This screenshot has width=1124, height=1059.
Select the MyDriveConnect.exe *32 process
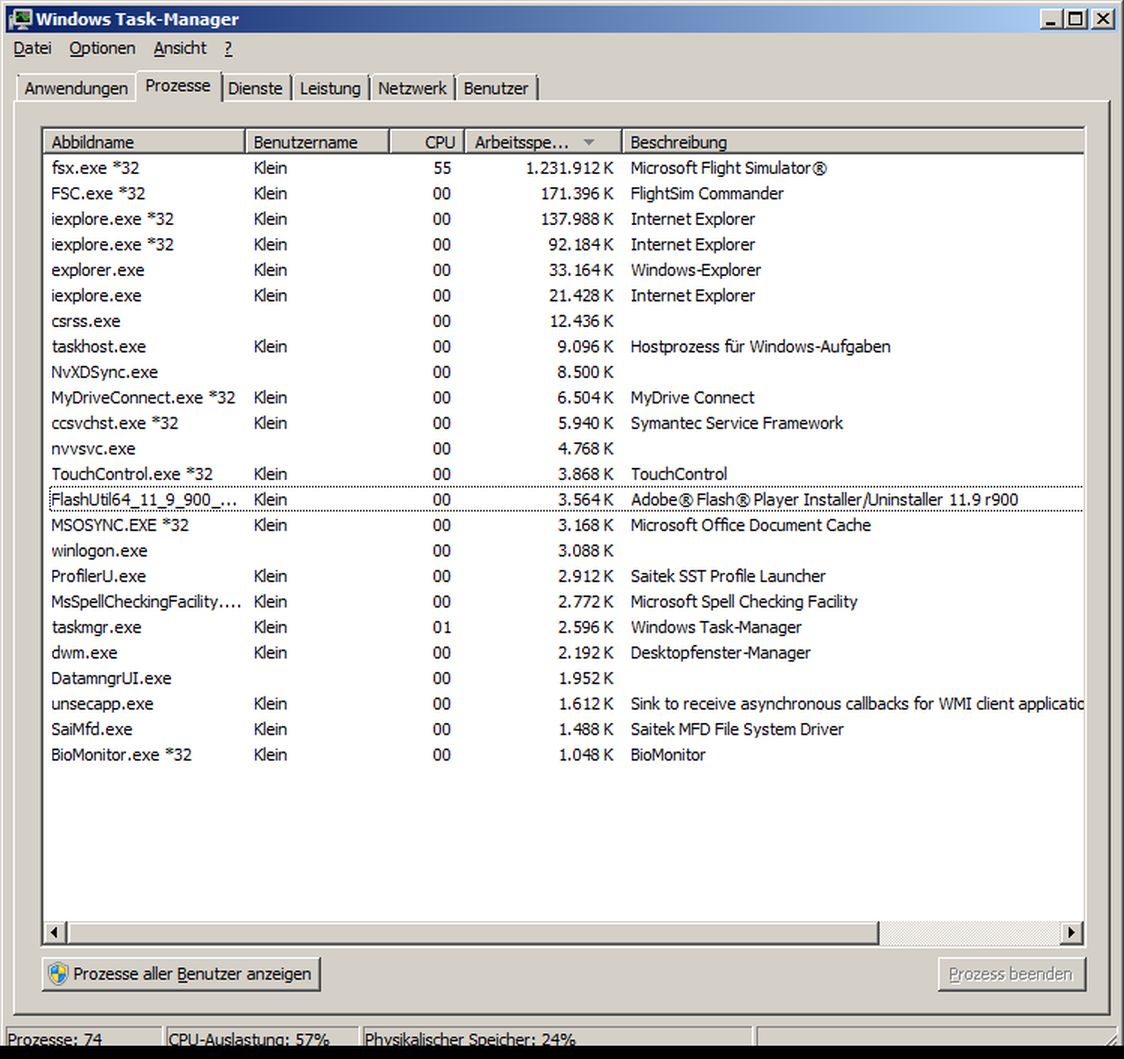pyautogui.click(x=563, y=397)
